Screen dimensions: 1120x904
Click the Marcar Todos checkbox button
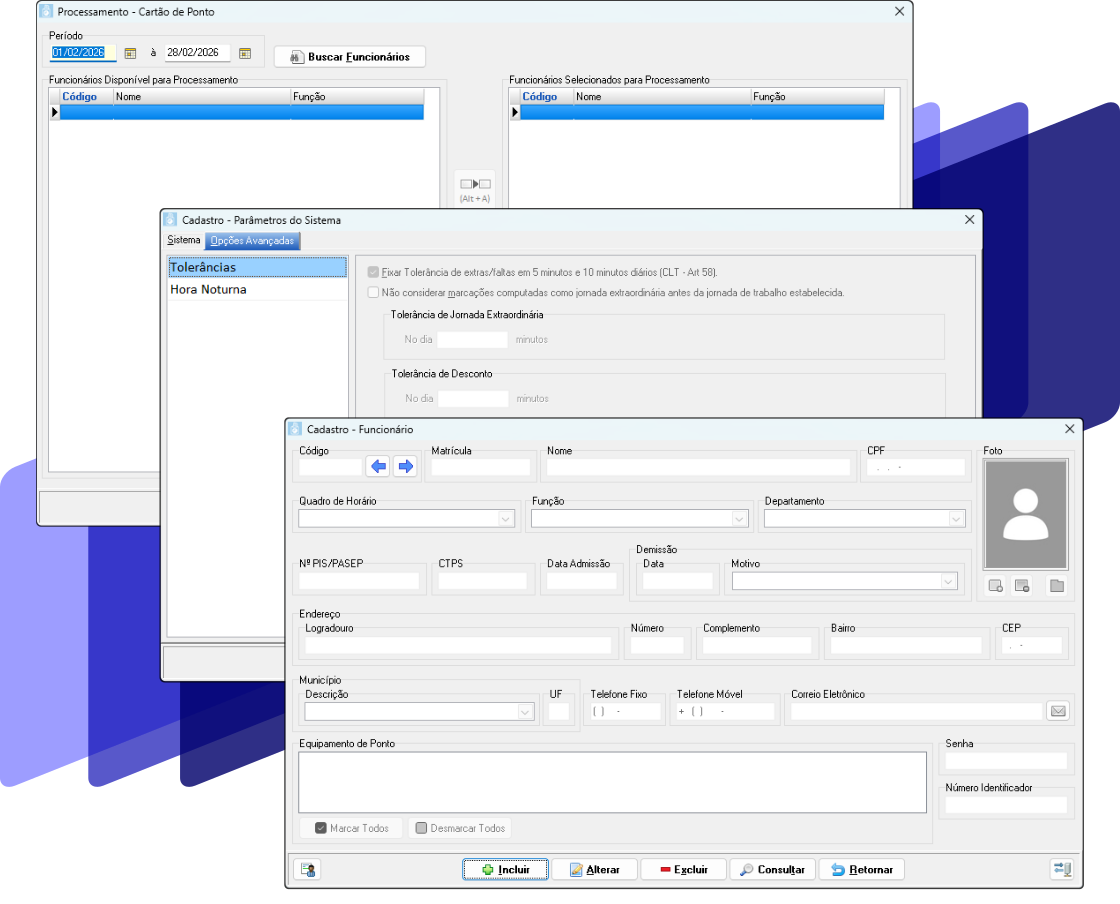click(351, 828)
